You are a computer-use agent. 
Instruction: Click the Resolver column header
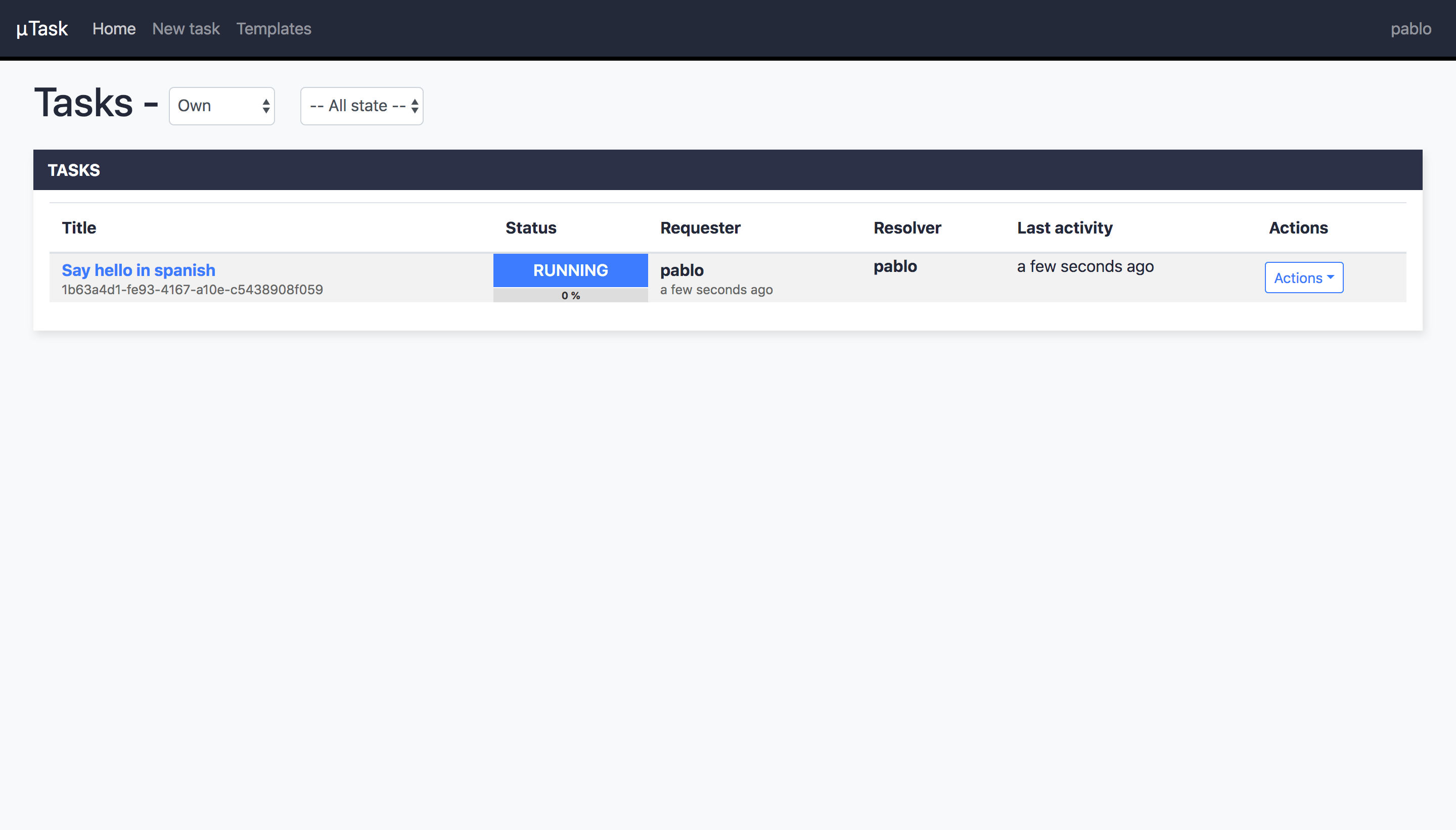[907, 227]
